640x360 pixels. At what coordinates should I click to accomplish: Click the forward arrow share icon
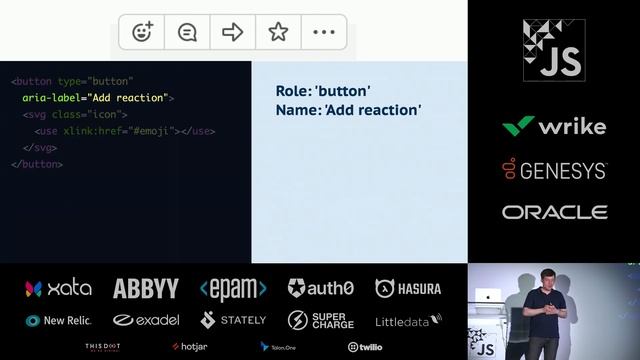pyautogui.click(x=233, y=32)
